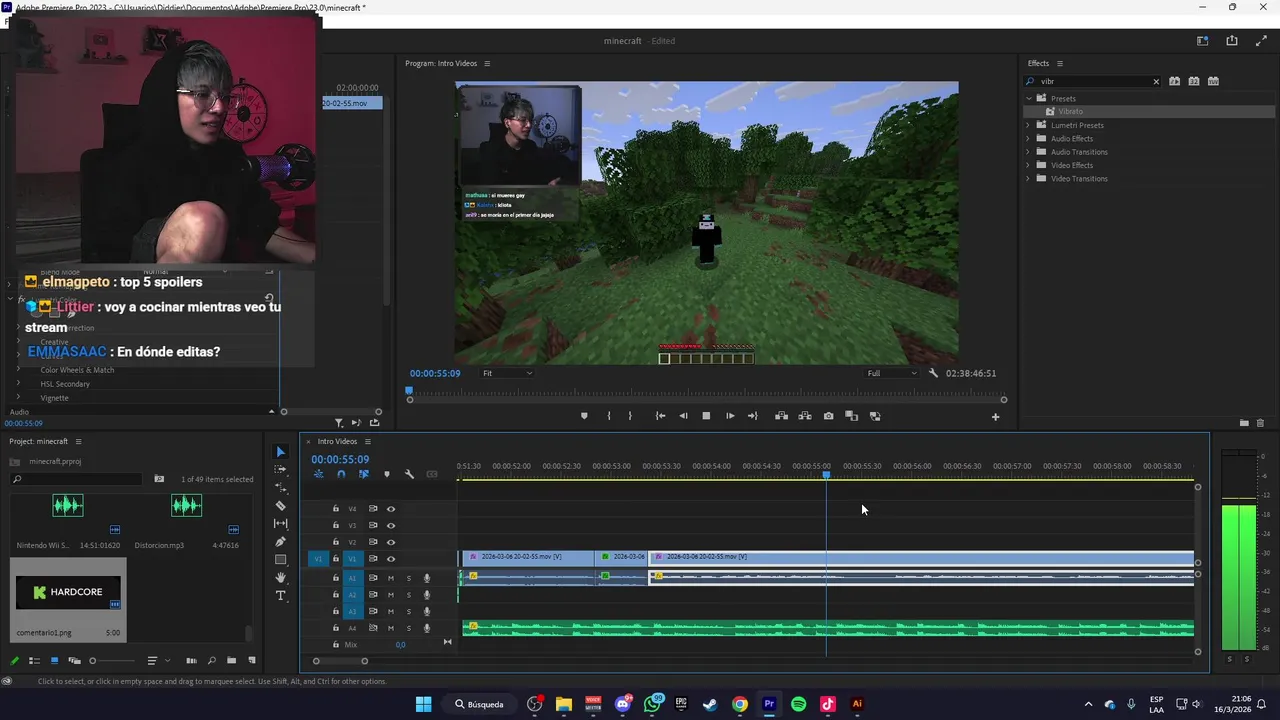Viewport: 1280px width, 720px height.
Task: Select the Pen tool
Action: point(280,542)
